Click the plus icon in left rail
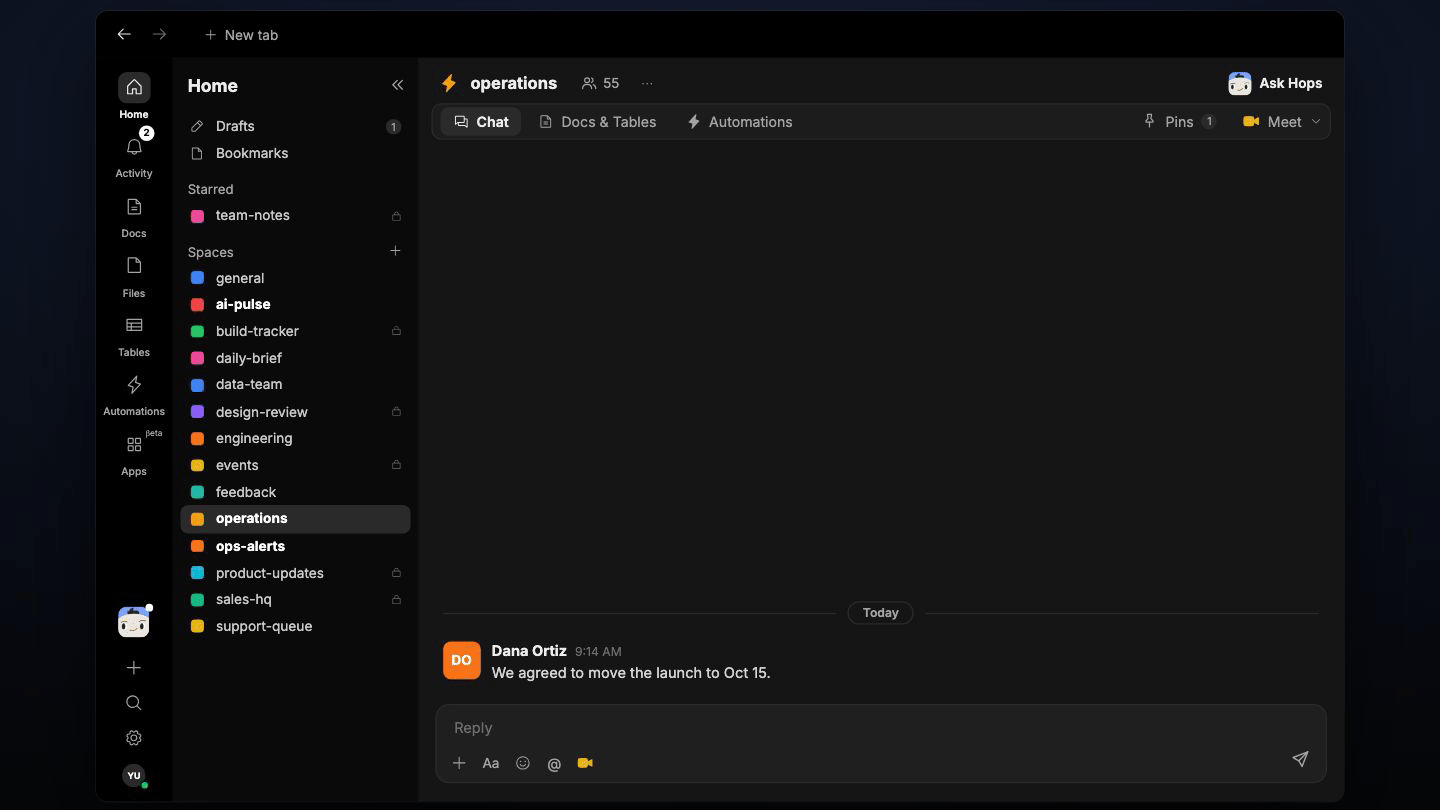This screenshot has width=1440, height=810. coord(134,668)
